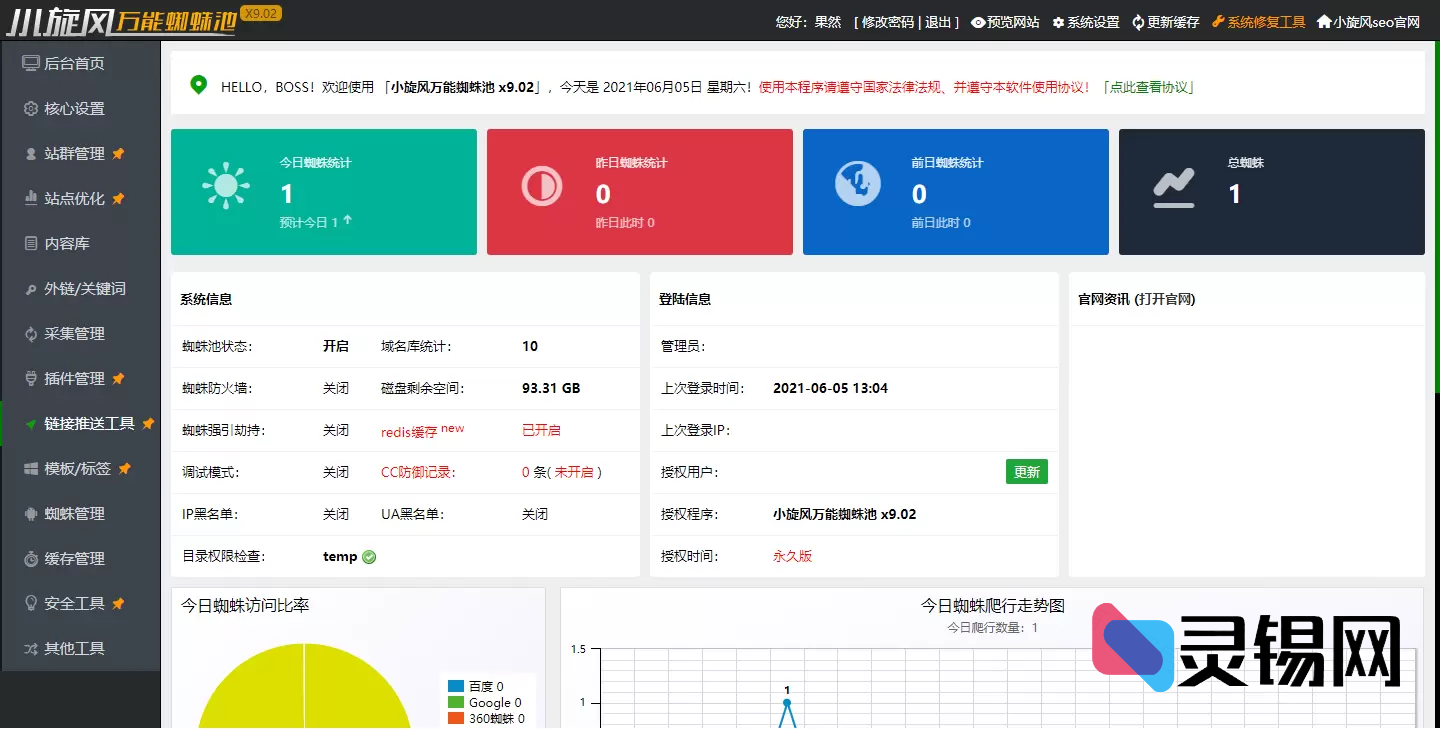Image resolution: width=1440 pixels, height=729 pixels.
Task: Click the 预览网站 eye icon in top bar
Action: coord(980,21)
